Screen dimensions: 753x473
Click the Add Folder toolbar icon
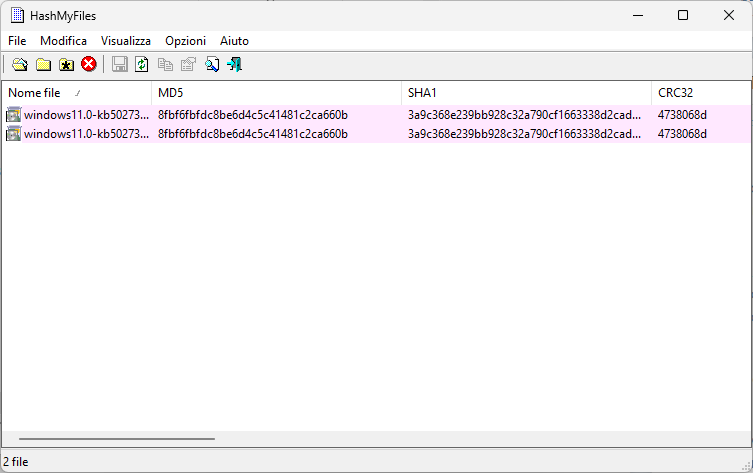tap(43, 64)
